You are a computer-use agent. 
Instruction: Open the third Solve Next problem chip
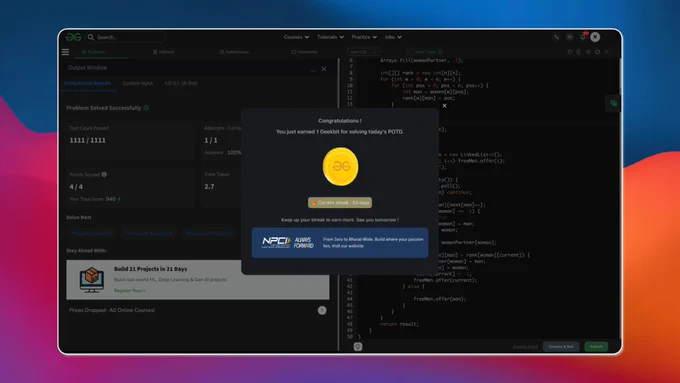(208, 233)
